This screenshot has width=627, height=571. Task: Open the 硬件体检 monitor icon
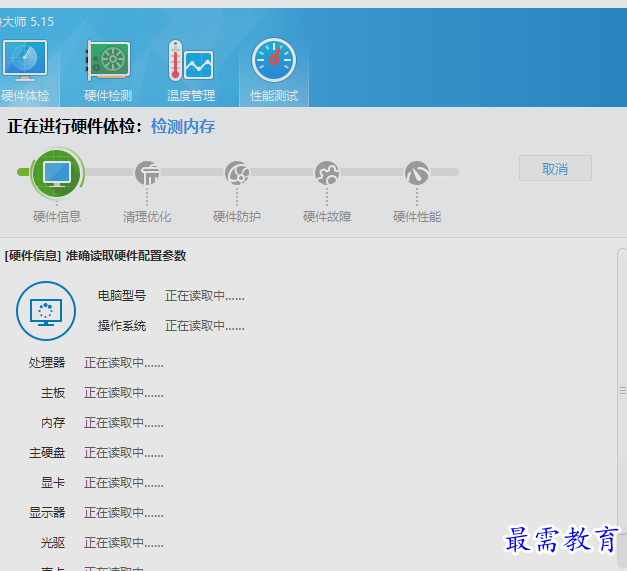pyautogui.click(x=25, y=60)
